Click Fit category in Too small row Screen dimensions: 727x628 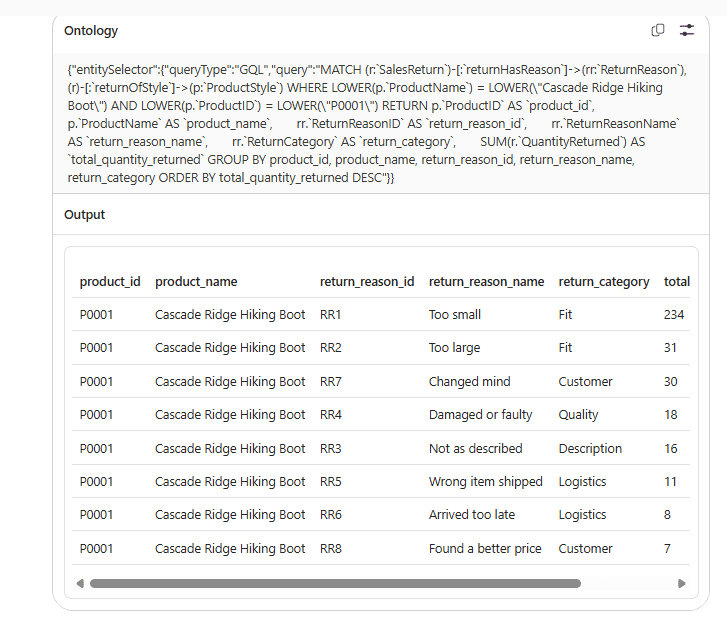[x=565, y=314]
